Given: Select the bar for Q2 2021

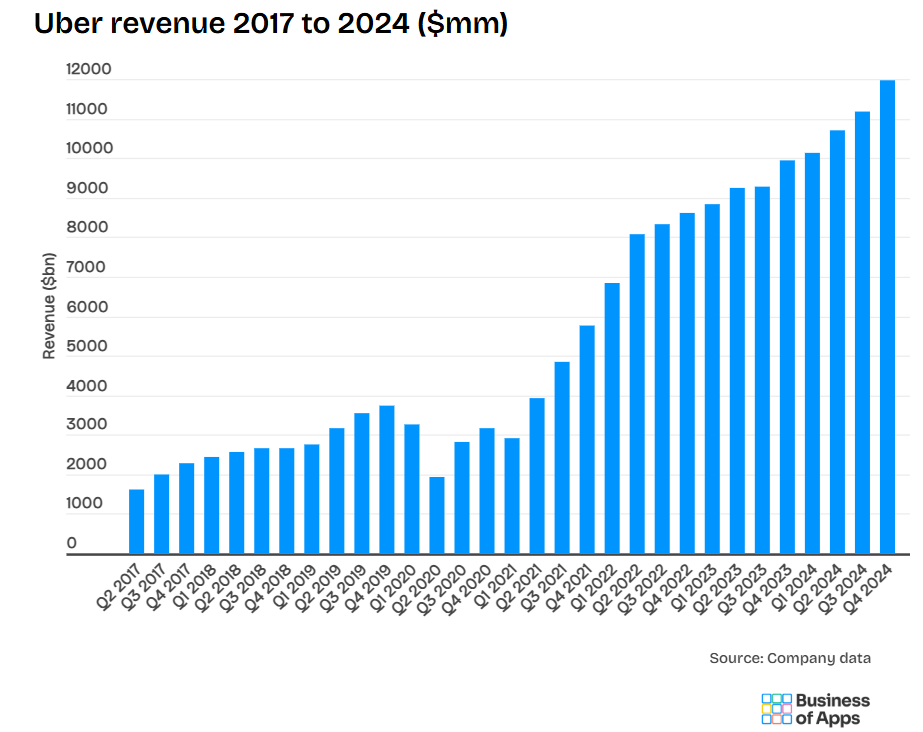Looking at the screenshot, I should pos(537,476).
